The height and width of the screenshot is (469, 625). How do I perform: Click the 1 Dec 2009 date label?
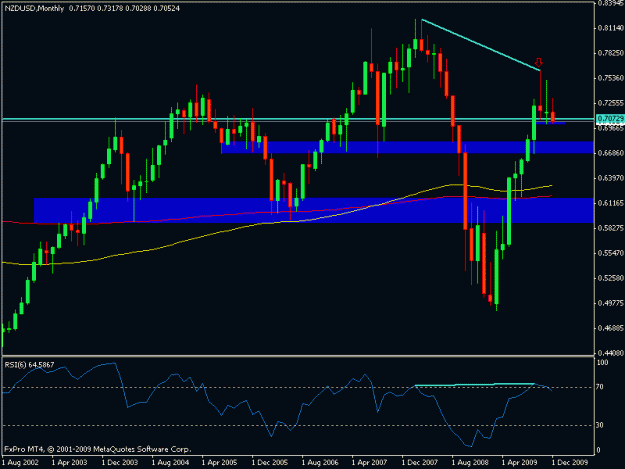pos(569,463)
